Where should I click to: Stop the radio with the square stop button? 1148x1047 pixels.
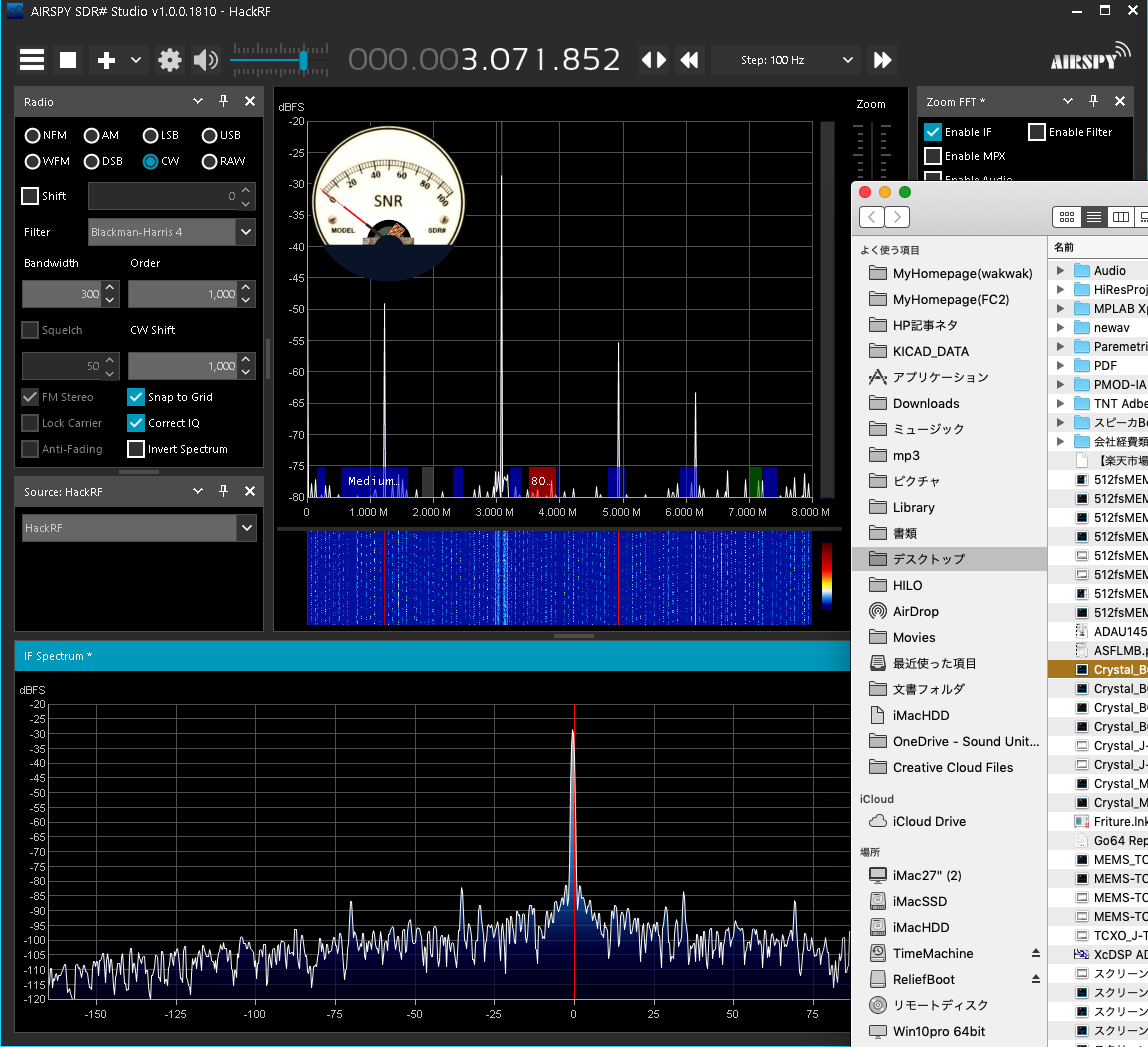click(x=68, y=59)
